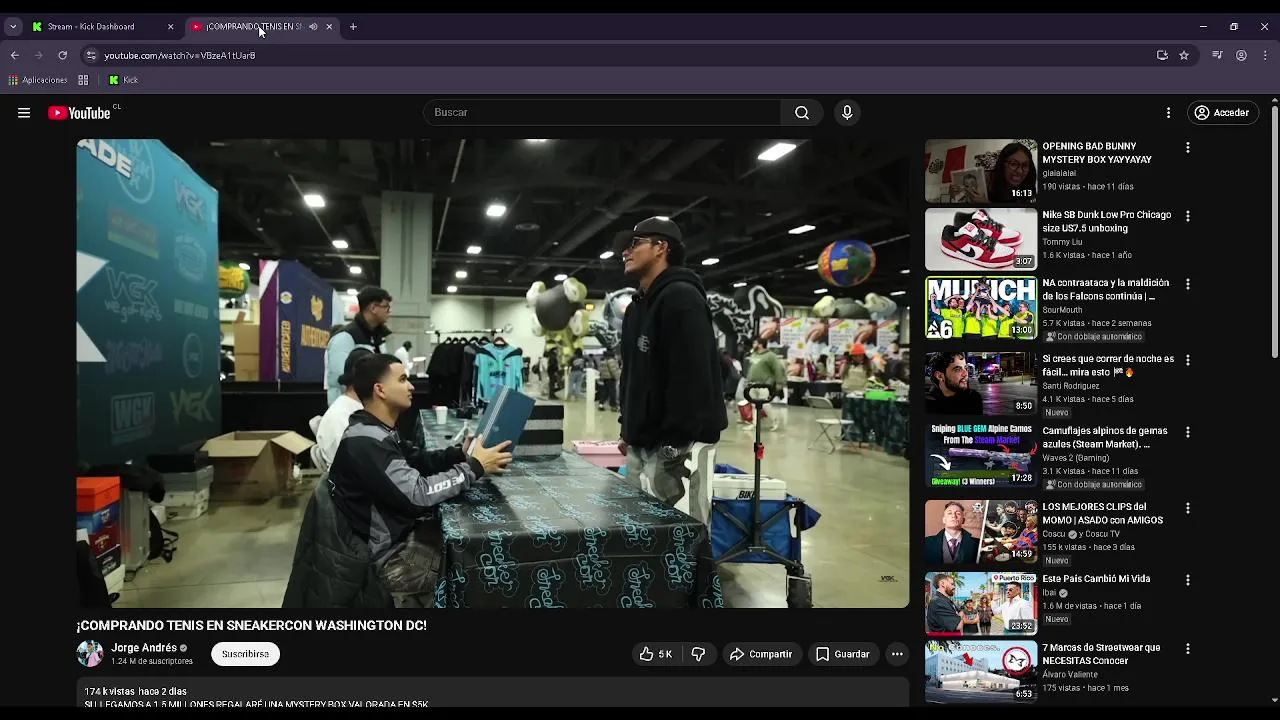The height and width of the screenshot is (720, 1280).
Task: Open options for correr de noche video
Action: pos(1188,360)
